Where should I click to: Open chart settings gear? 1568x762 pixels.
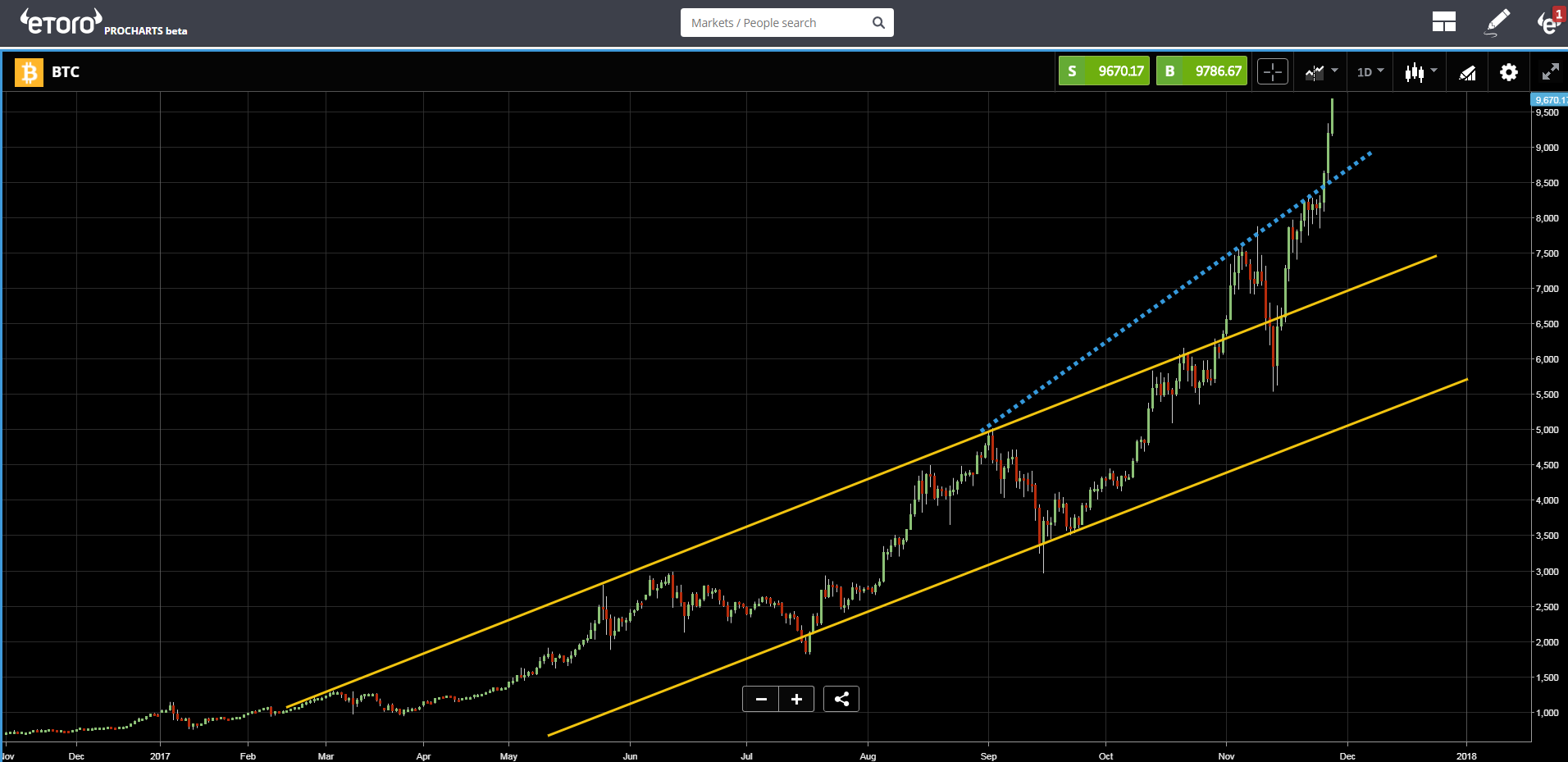pyautogui.click(x=1509, y=72)
